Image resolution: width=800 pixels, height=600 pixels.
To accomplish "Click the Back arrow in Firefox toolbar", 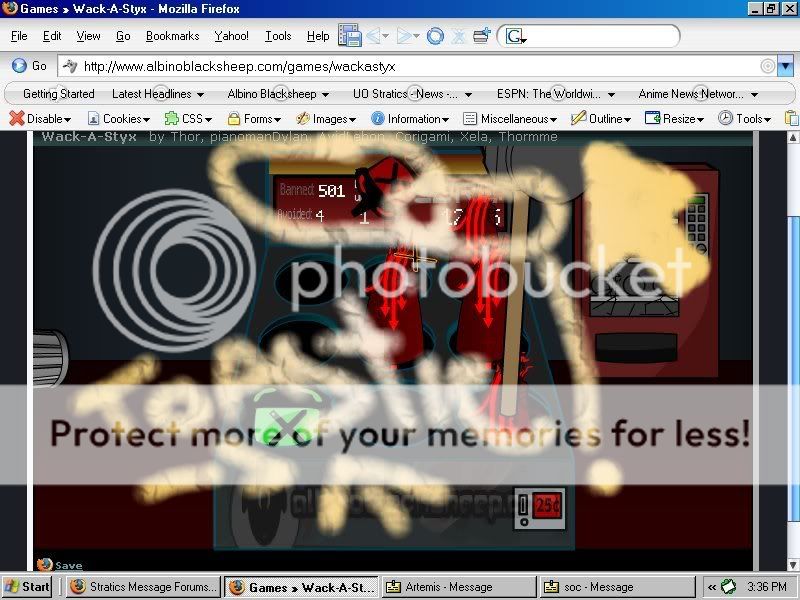I will [373, 36].
